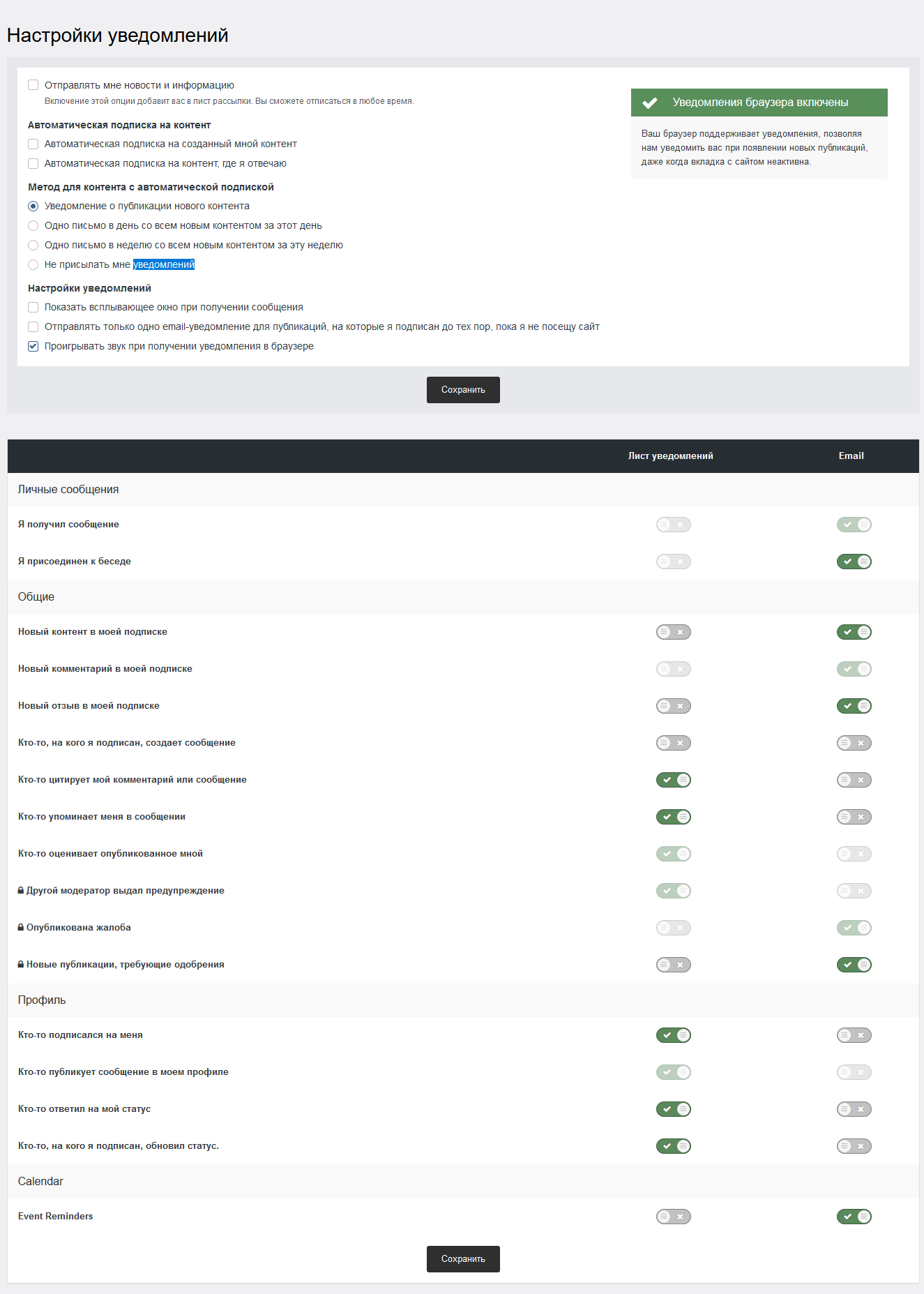Turn off Email for Event Reminders
This screenshot has width=924, height=1294.
[x=854, y=1217]
